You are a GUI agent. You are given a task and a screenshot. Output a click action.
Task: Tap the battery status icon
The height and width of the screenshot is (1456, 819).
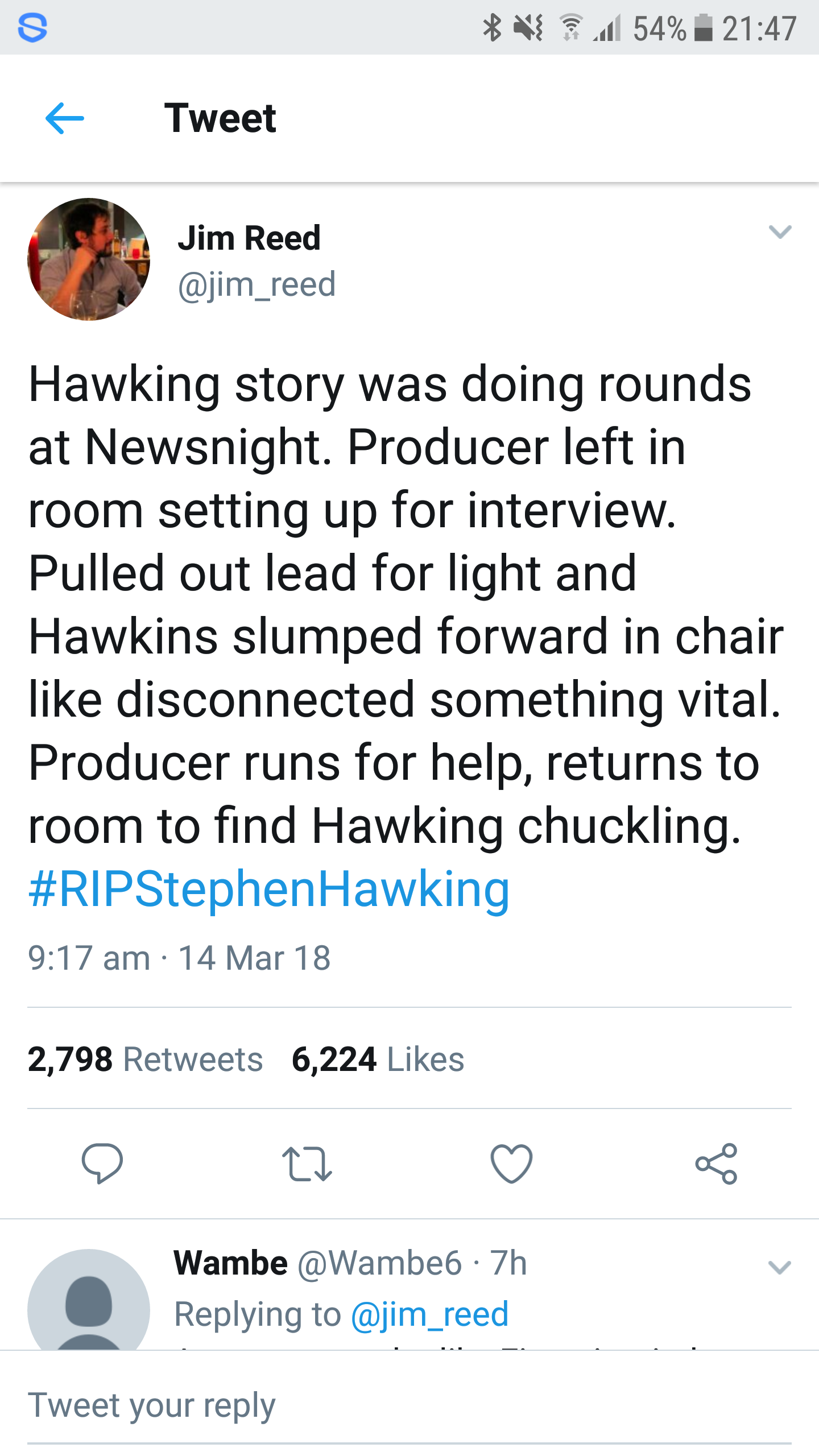[x=704, y=28]
